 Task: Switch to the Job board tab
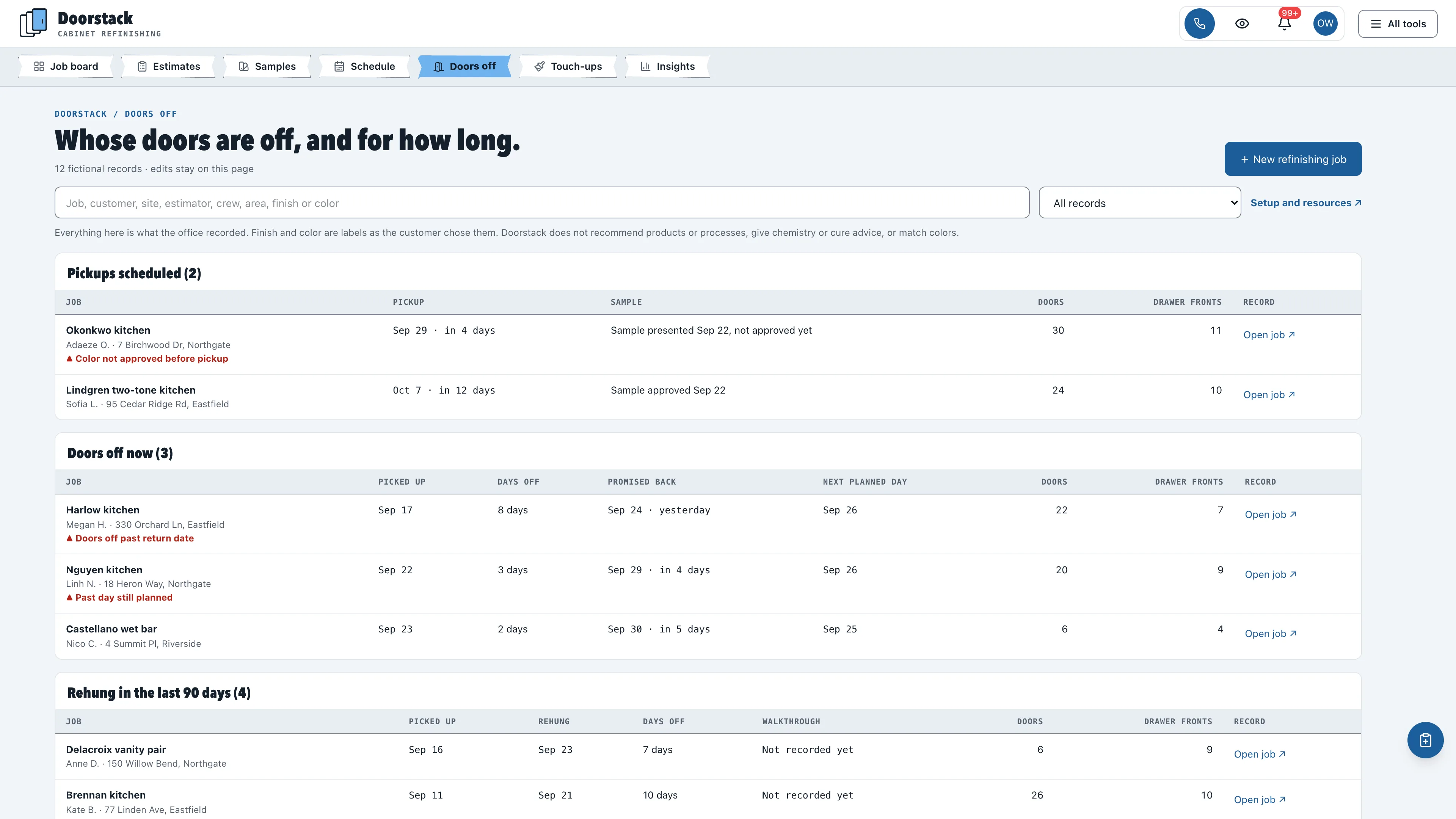(66, 66)
